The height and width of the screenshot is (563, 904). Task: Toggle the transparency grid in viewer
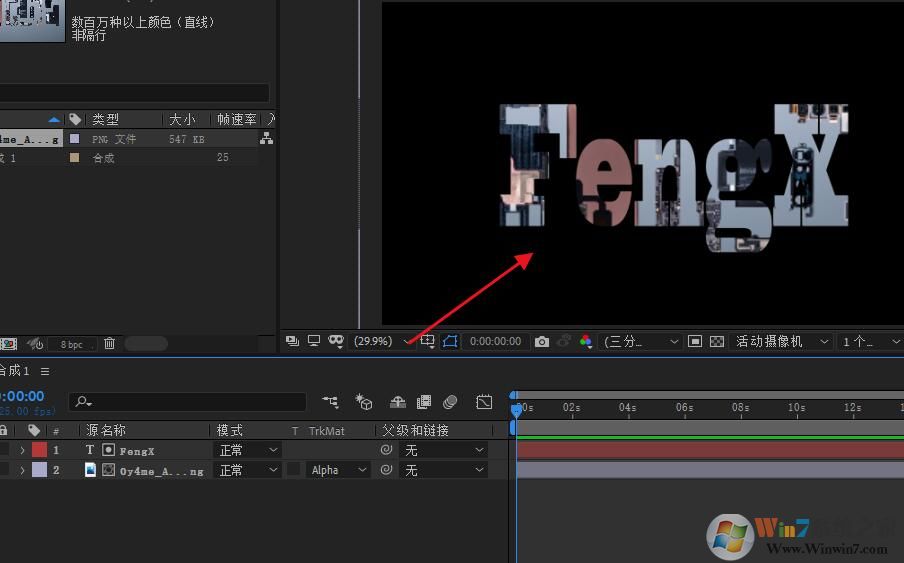pos(717,341)
